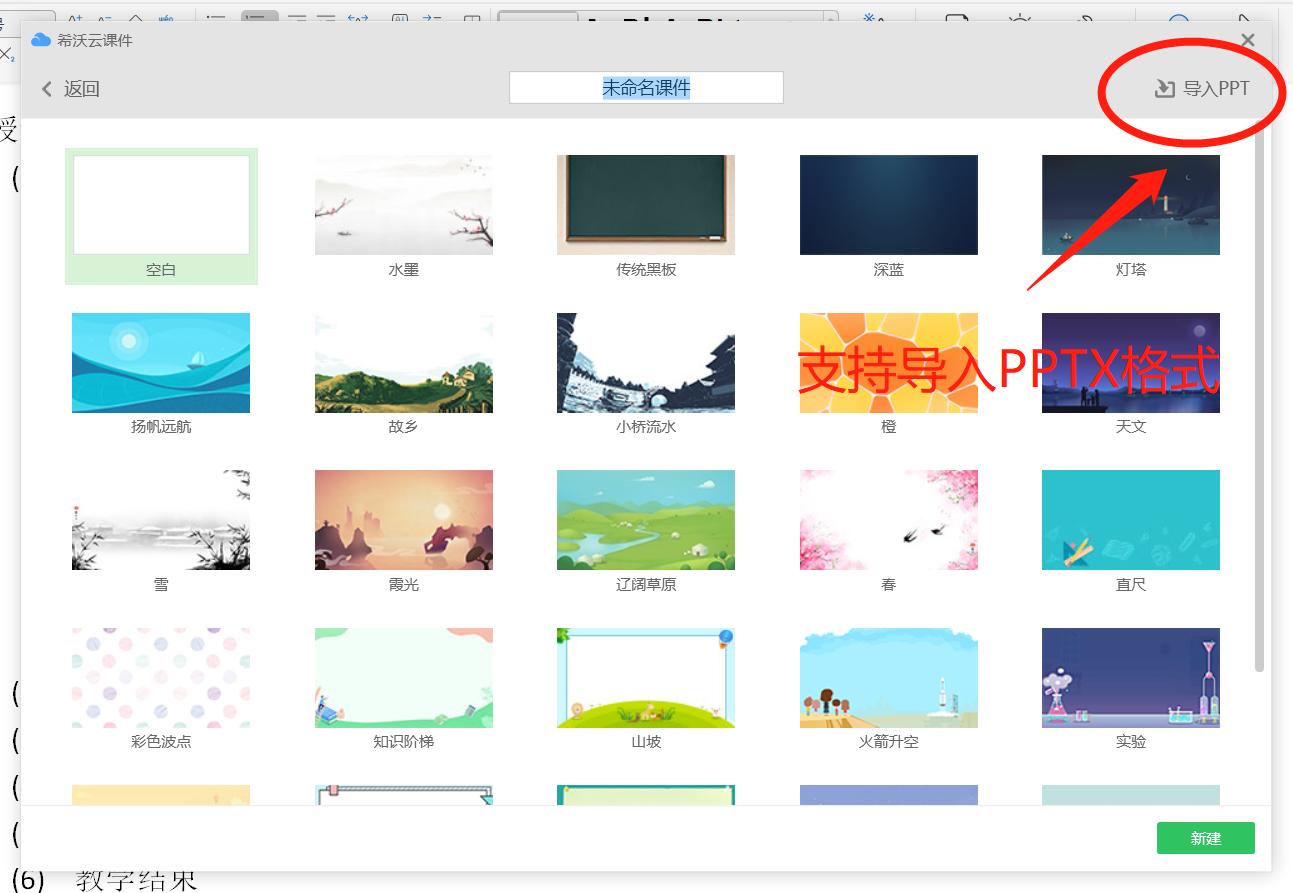This screenshot has width=1293, height=893.
Task: Select the 故乡 template thumbnail
Action: coord(403,362)
